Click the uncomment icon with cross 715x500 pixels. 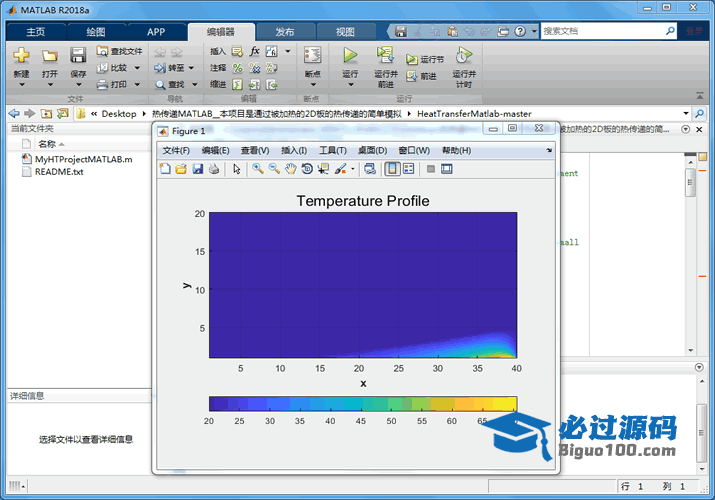click(x=254, y=68)
